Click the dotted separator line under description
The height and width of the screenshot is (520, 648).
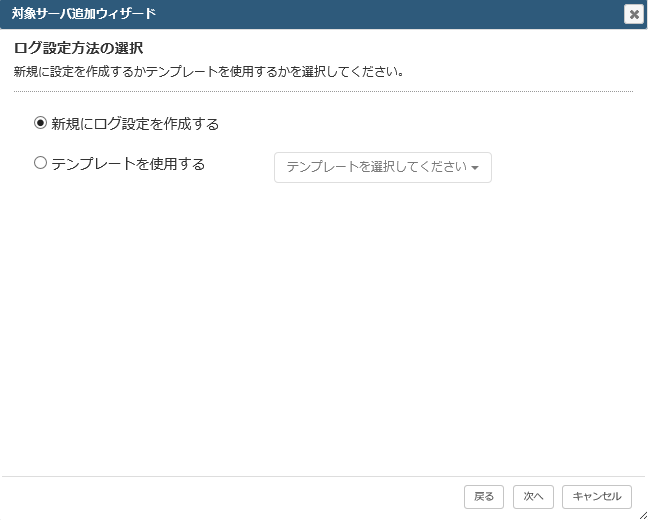click(x=323, y=91)
